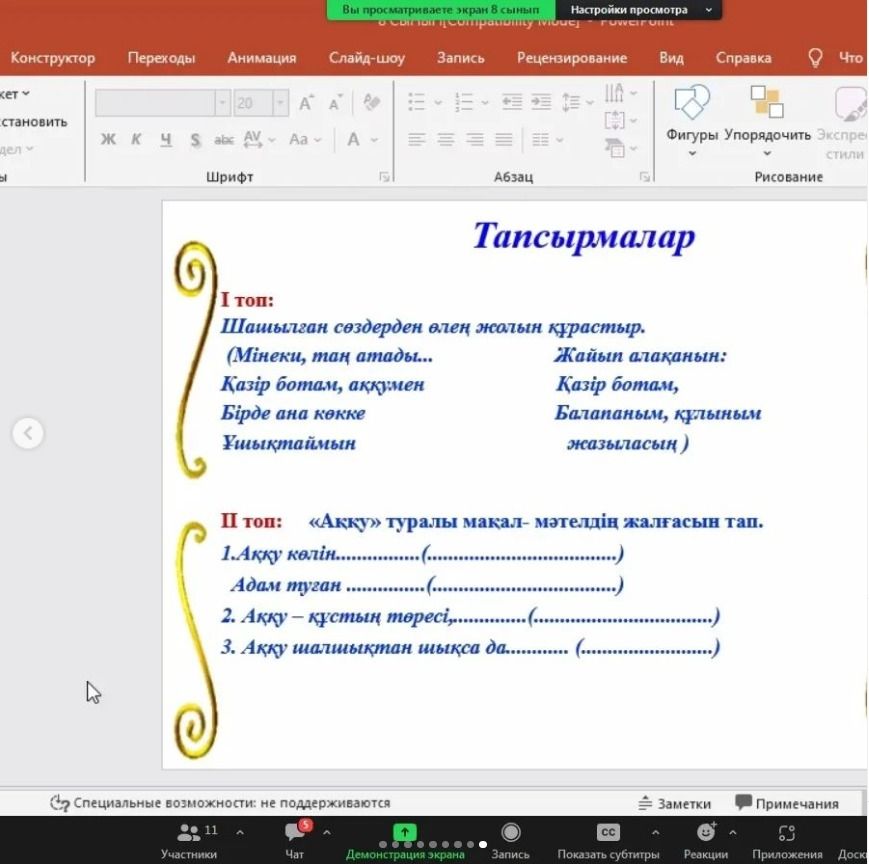
Task: Click the Реакции smiley icon
Action: coord(706,833)
